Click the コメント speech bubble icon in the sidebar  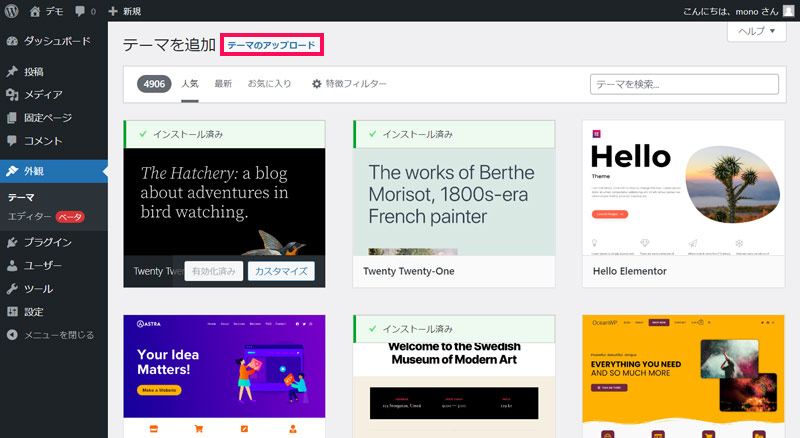click(12, 141)
